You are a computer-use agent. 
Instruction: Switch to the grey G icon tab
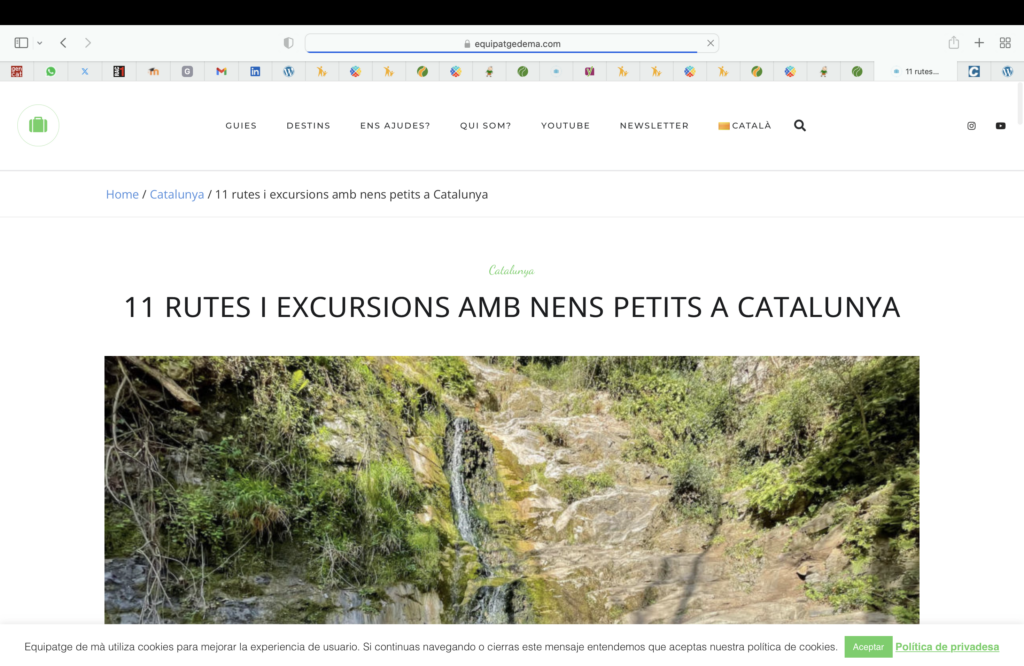click(x=187, y=72)
